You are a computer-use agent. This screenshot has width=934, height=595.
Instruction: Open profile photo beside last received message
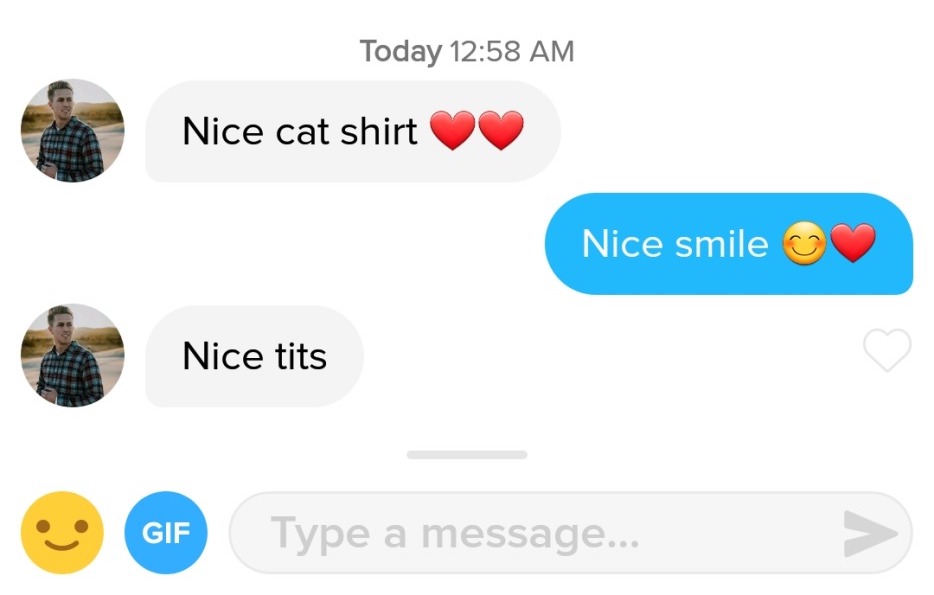(73, 356)
